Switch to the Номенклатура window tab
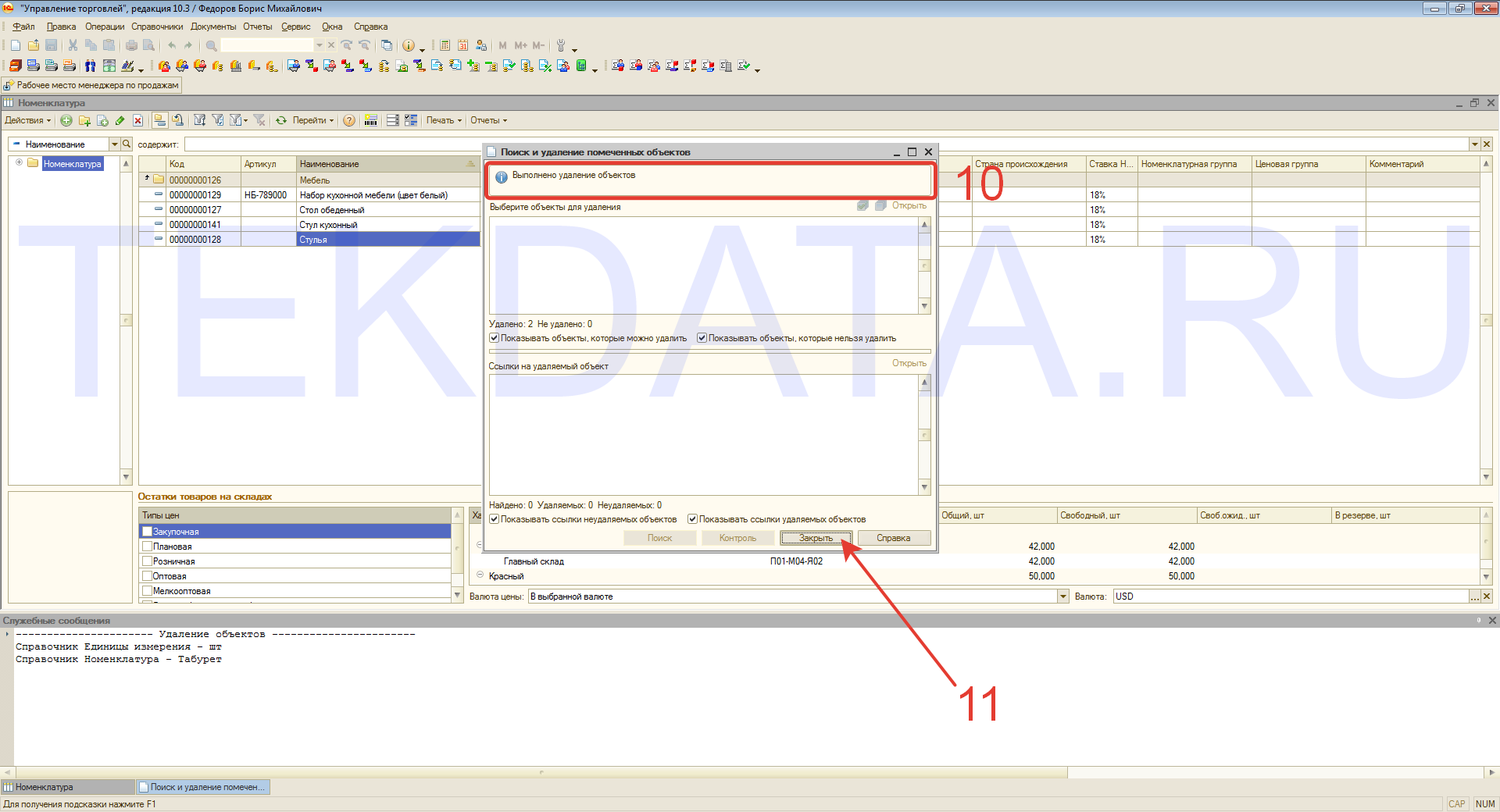 point(67,787)
